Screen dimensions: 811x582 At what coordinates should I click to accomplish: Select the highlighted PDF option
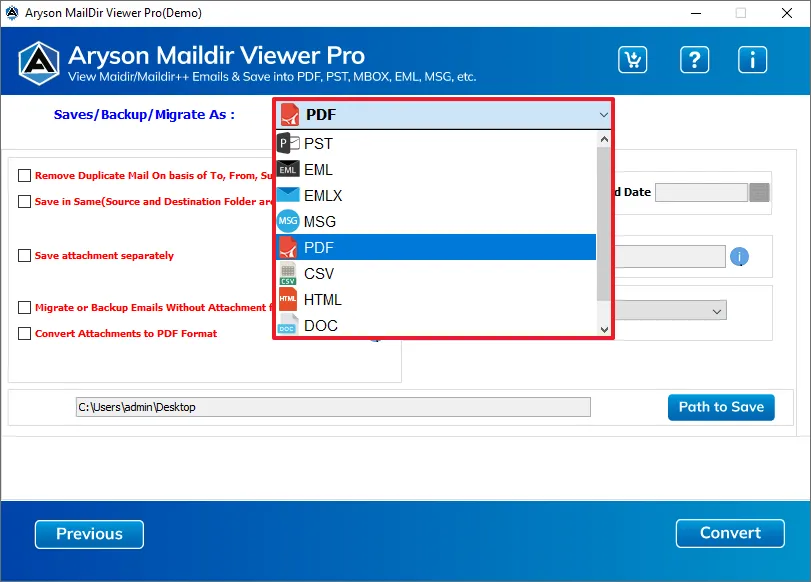436,247
